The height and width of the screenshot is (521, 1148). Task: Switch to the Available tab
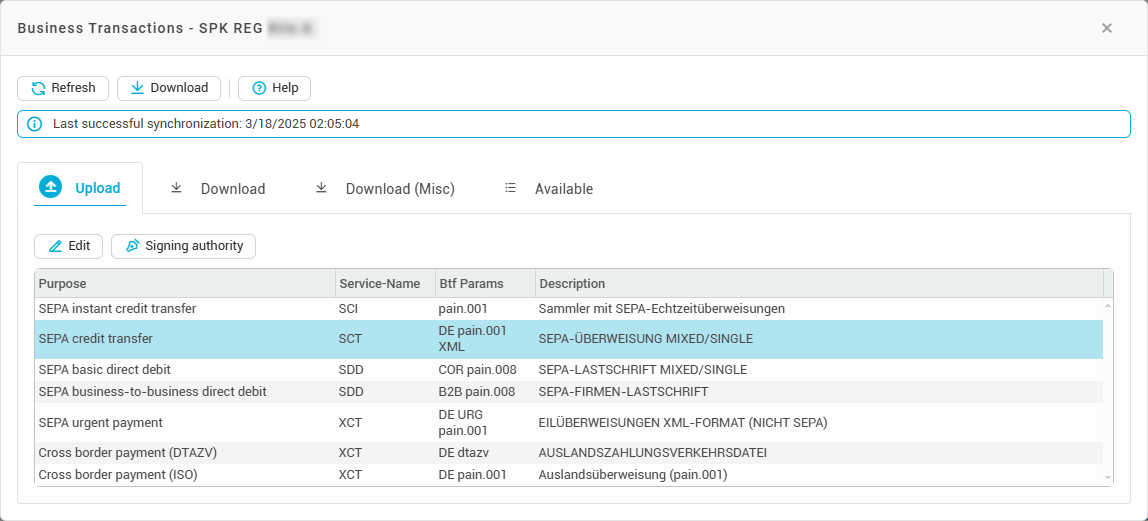548,189
